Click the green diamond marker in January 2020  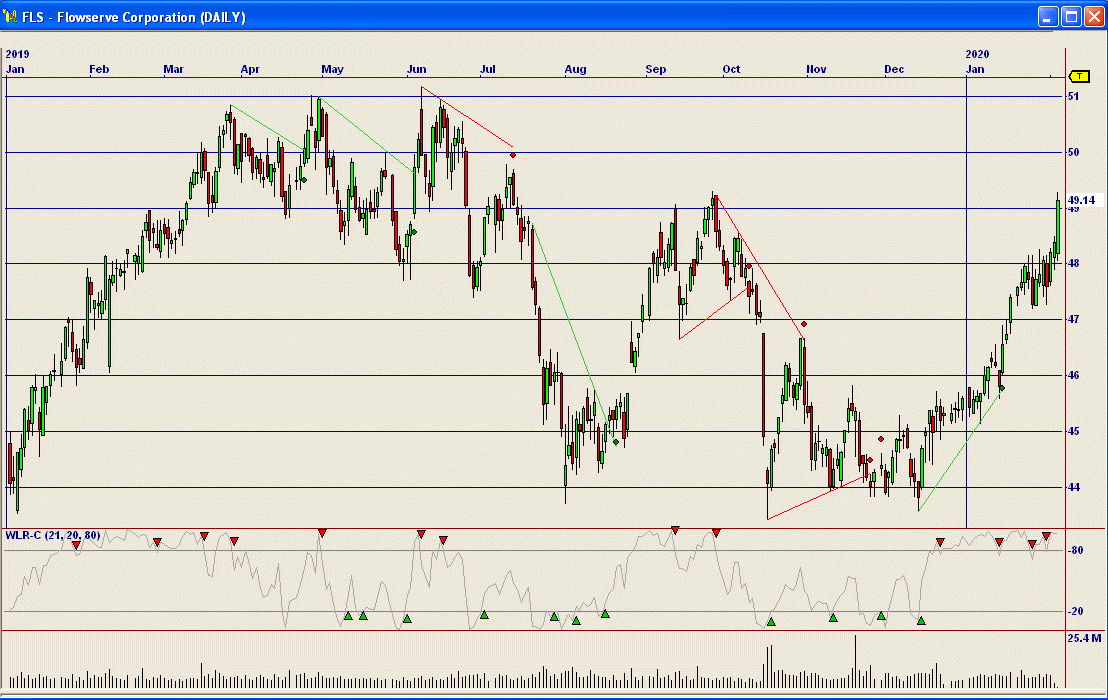click(1002, 388)
